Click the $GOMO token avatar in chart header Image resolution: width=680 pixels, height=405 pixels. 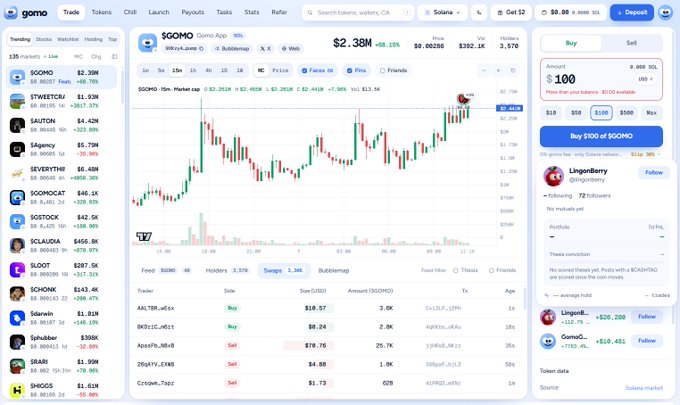point(147,43)
